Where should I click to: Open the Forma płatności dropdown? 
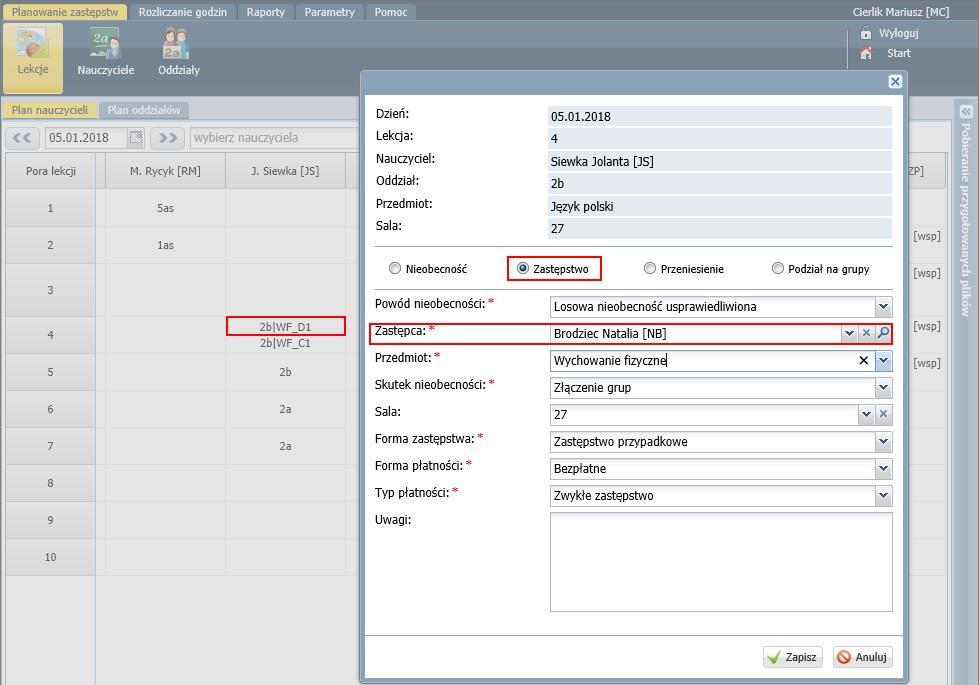[x=883, y=468]
